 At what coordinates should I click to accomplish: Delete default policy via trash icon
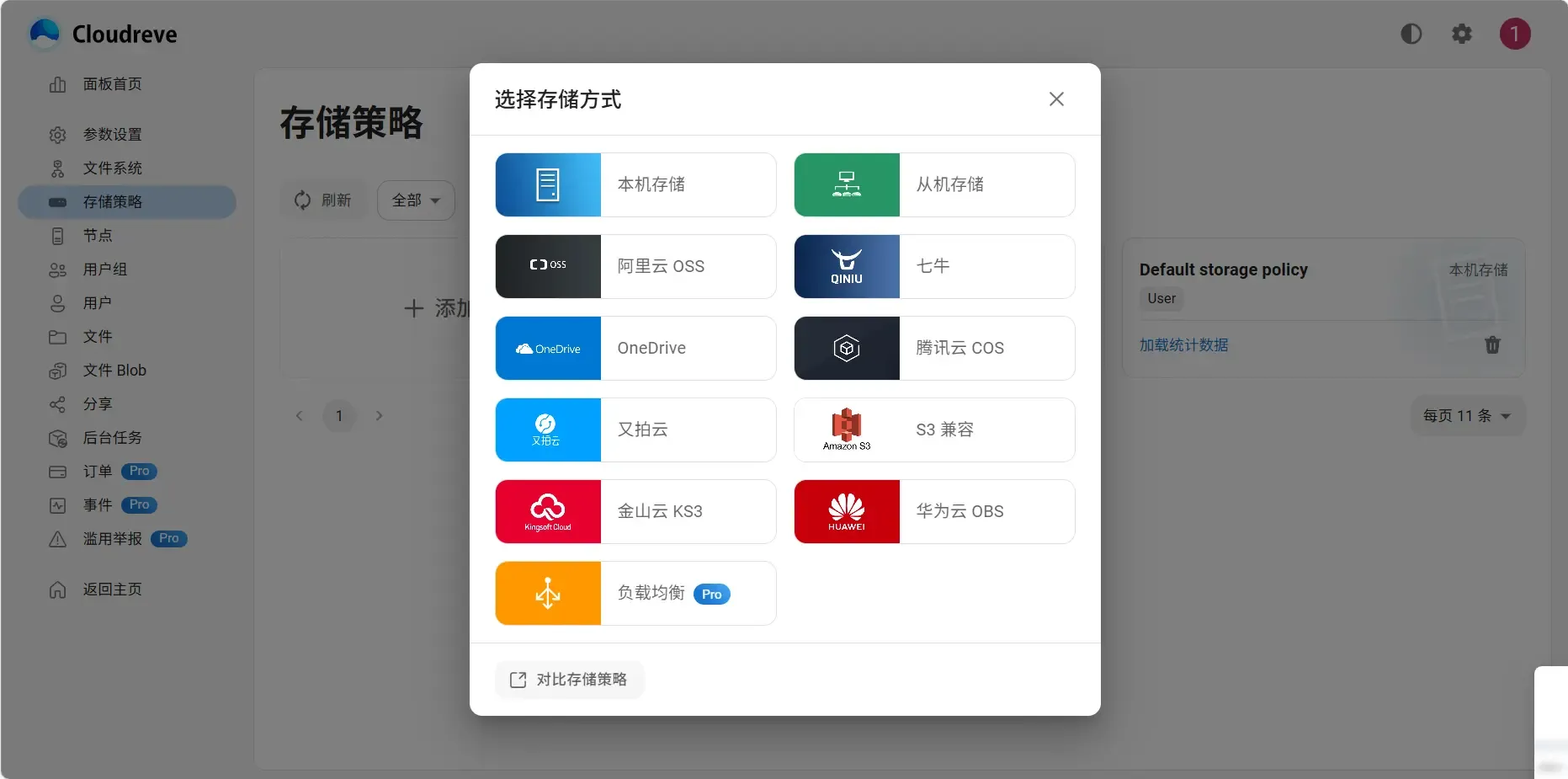tap(1493, 345)
